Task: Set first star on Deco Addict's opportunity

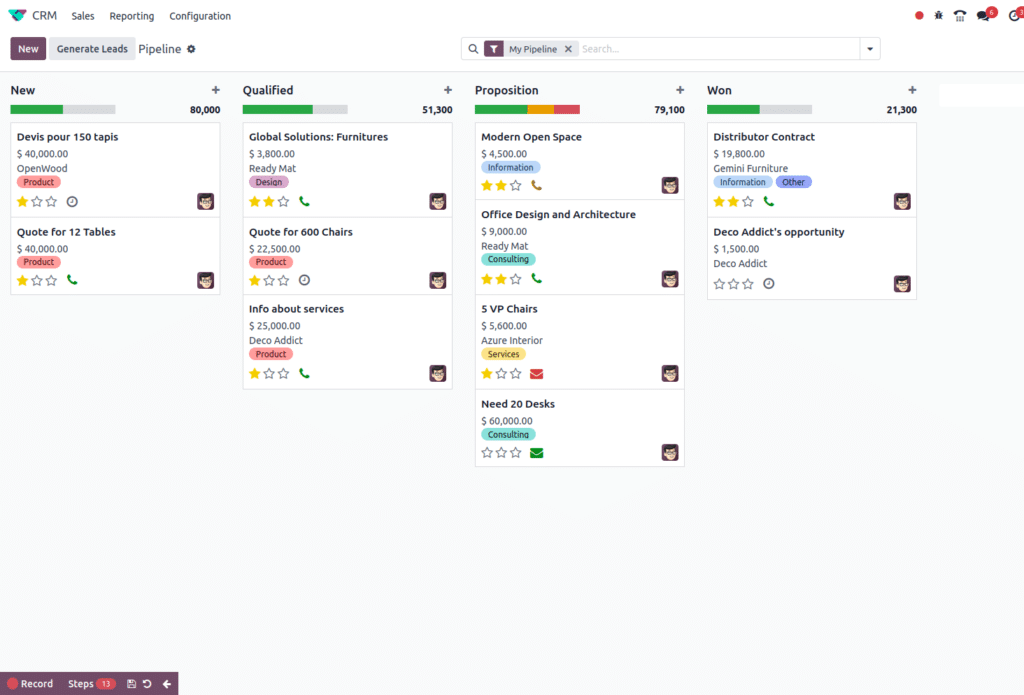Action: (719, 283)
